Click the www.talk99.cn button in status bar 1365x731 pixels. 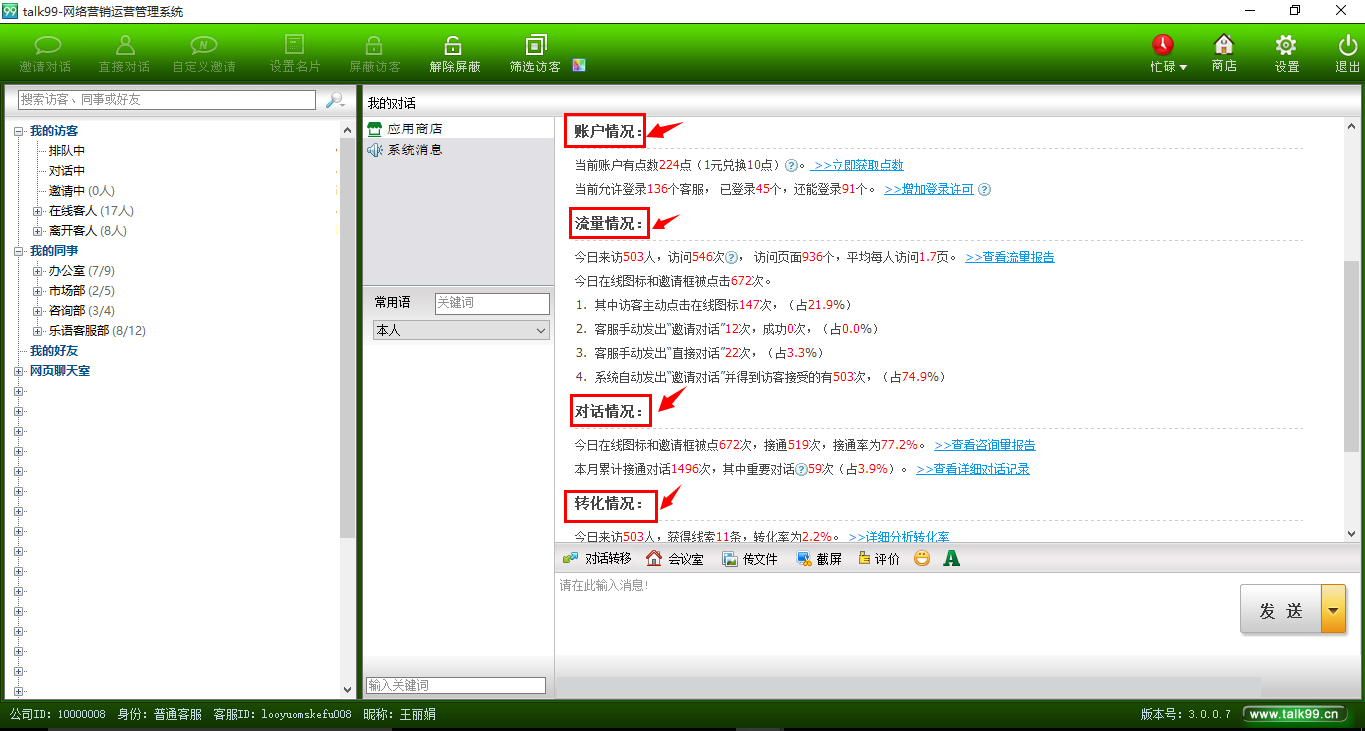(x=1294, y=714)
